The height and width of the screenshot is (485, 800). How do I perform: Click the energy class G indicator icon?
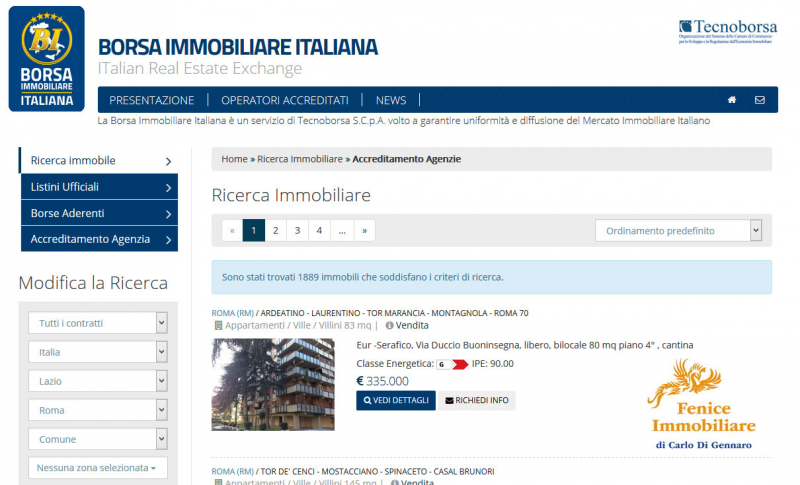click(452, 364)
